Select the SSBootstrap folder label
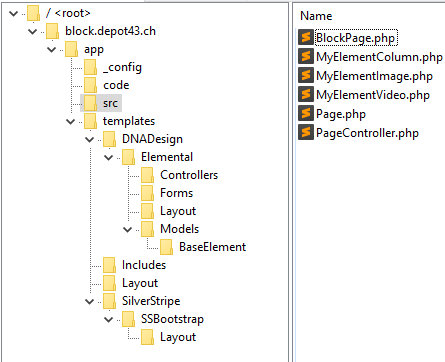Screen dimensions: 445x362 coord(172,319)
